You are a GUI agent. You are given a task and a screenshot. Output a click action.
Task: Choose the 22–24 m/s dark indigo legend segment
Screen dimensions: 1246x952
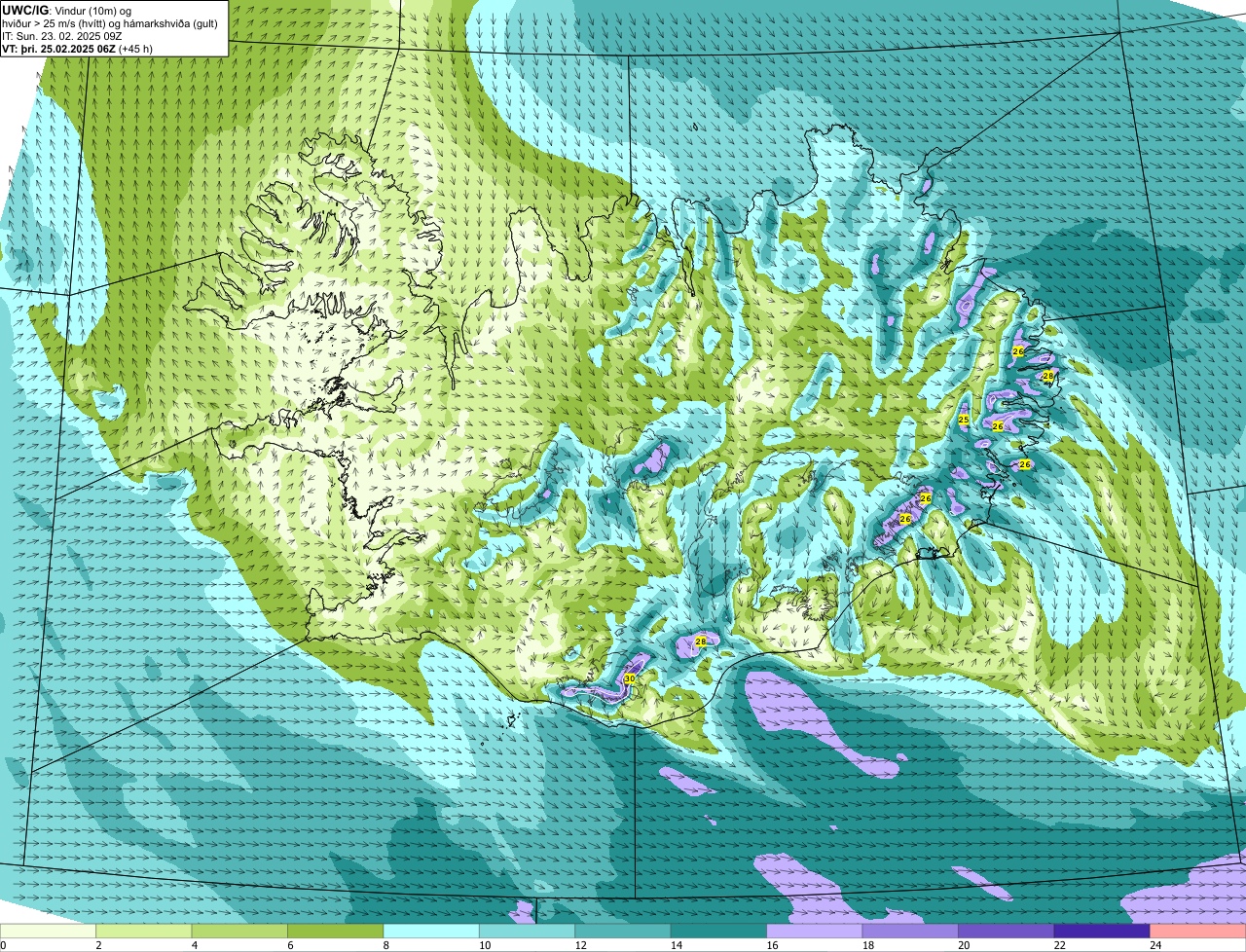1102,932
